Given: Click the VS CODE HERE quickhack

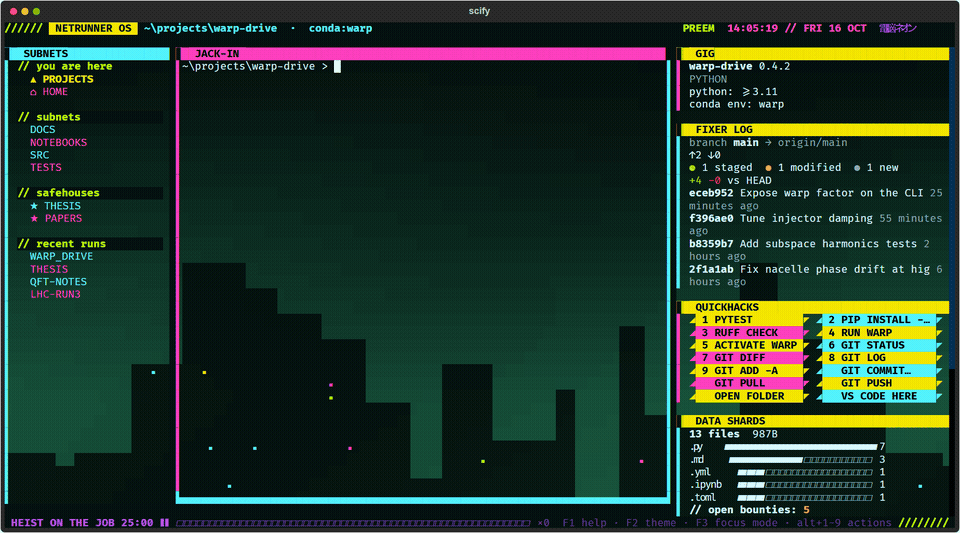Looking at the screenshot, I should point(879,396).
